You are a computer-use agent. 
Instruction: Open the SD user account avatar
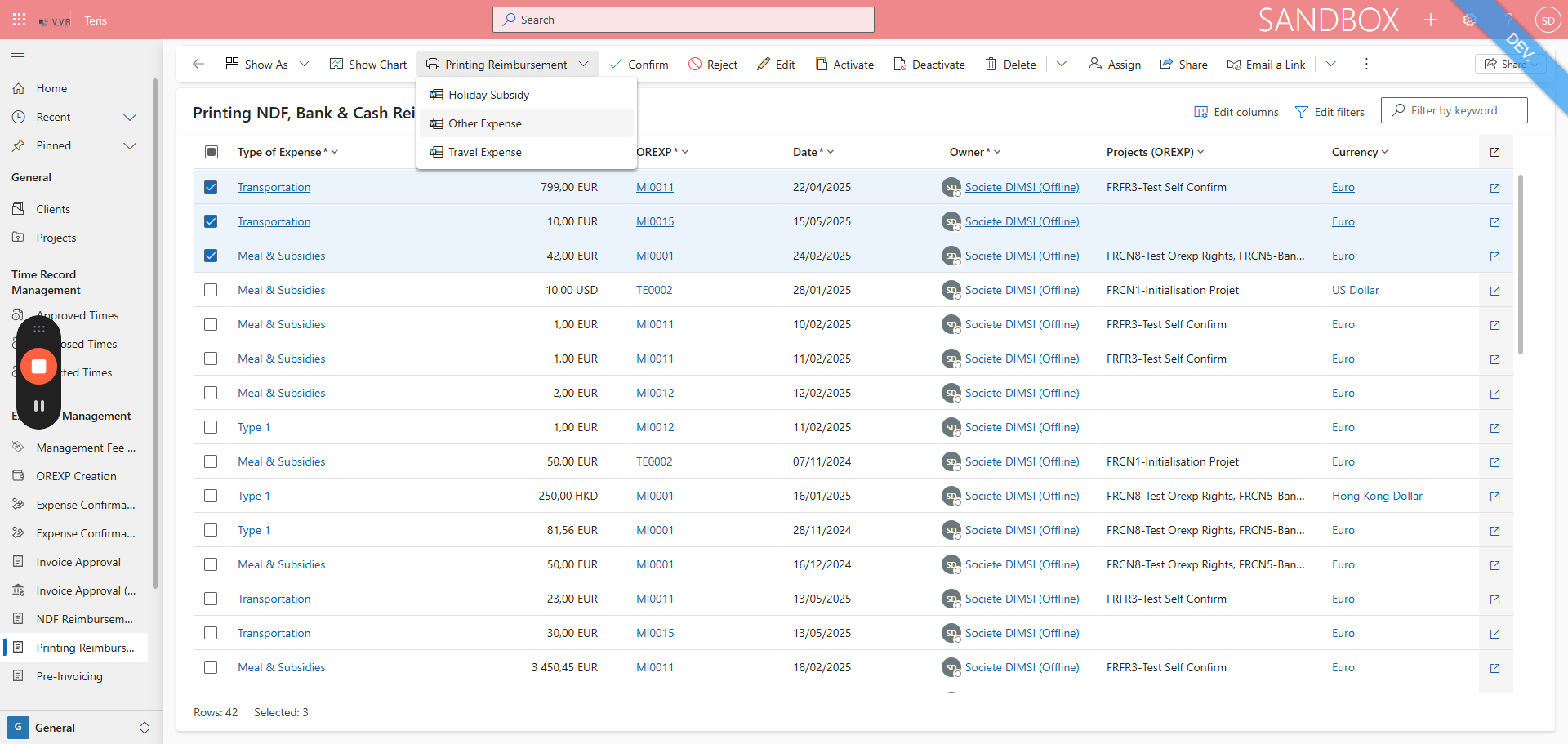point(1548,20)
